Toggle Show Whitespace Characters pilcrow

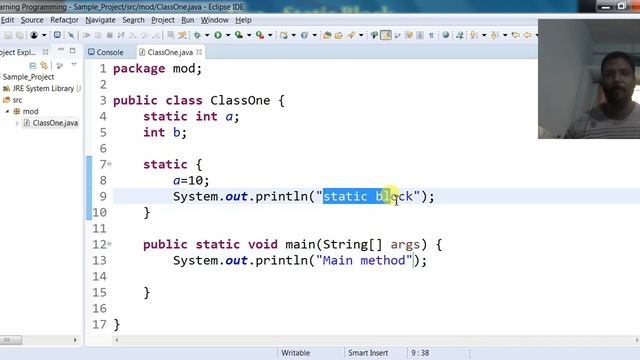[431, 36]
